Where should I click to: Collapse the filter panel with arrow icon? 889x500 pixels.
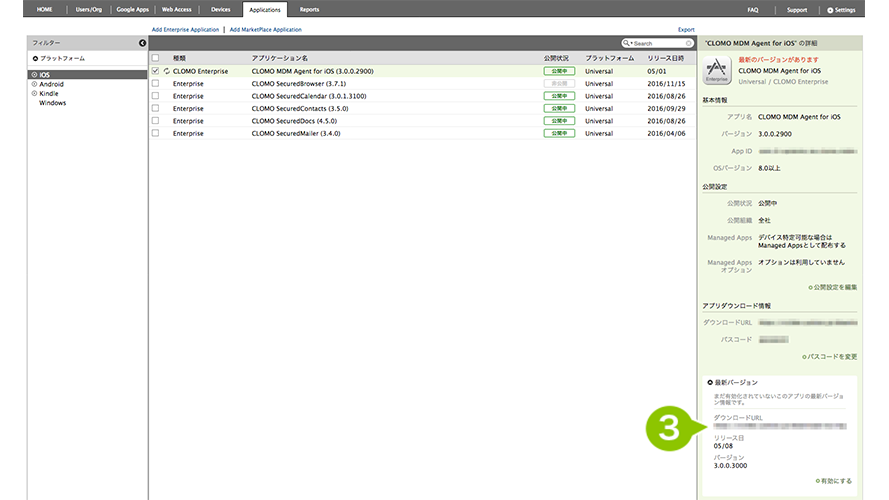tap(142, 43)
